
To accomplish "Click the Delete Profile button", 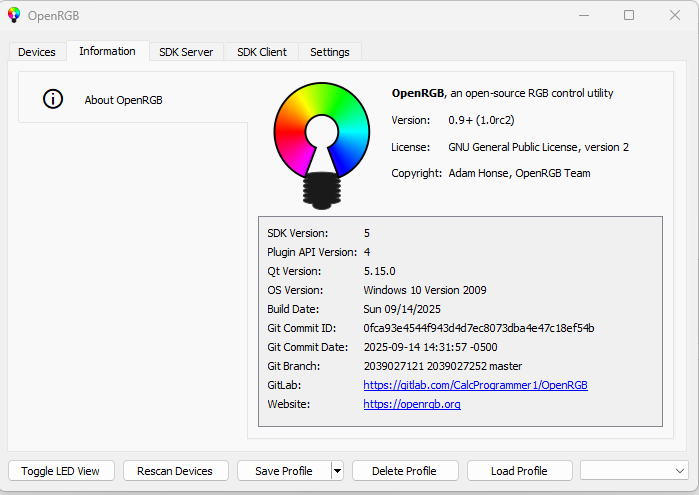I will pos(405,471).
